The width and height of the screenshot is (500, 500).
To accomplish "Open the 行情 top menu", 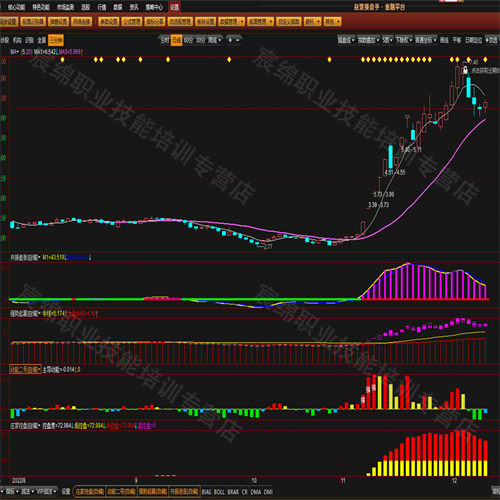I will (102, 7).
